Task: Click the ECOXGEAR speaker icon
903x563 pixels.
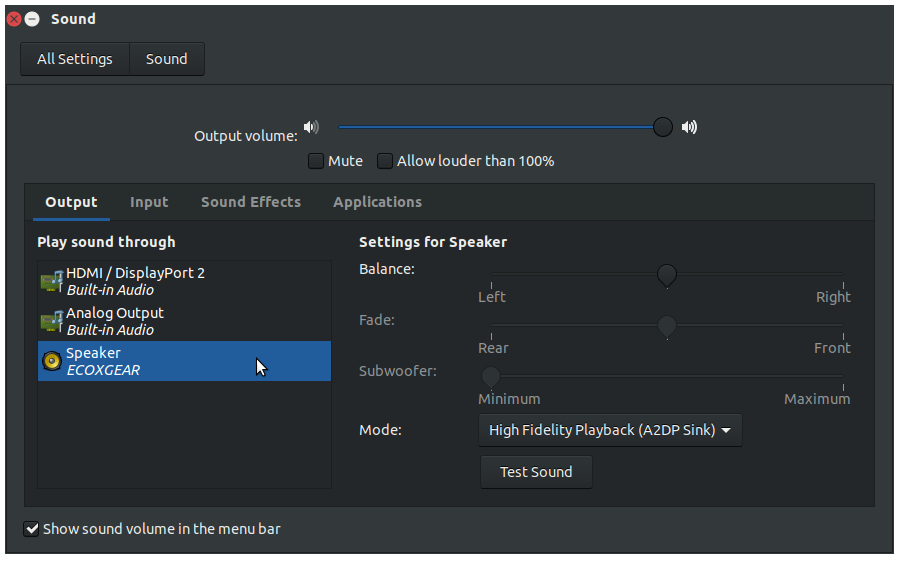Action: tap(52, 361)
